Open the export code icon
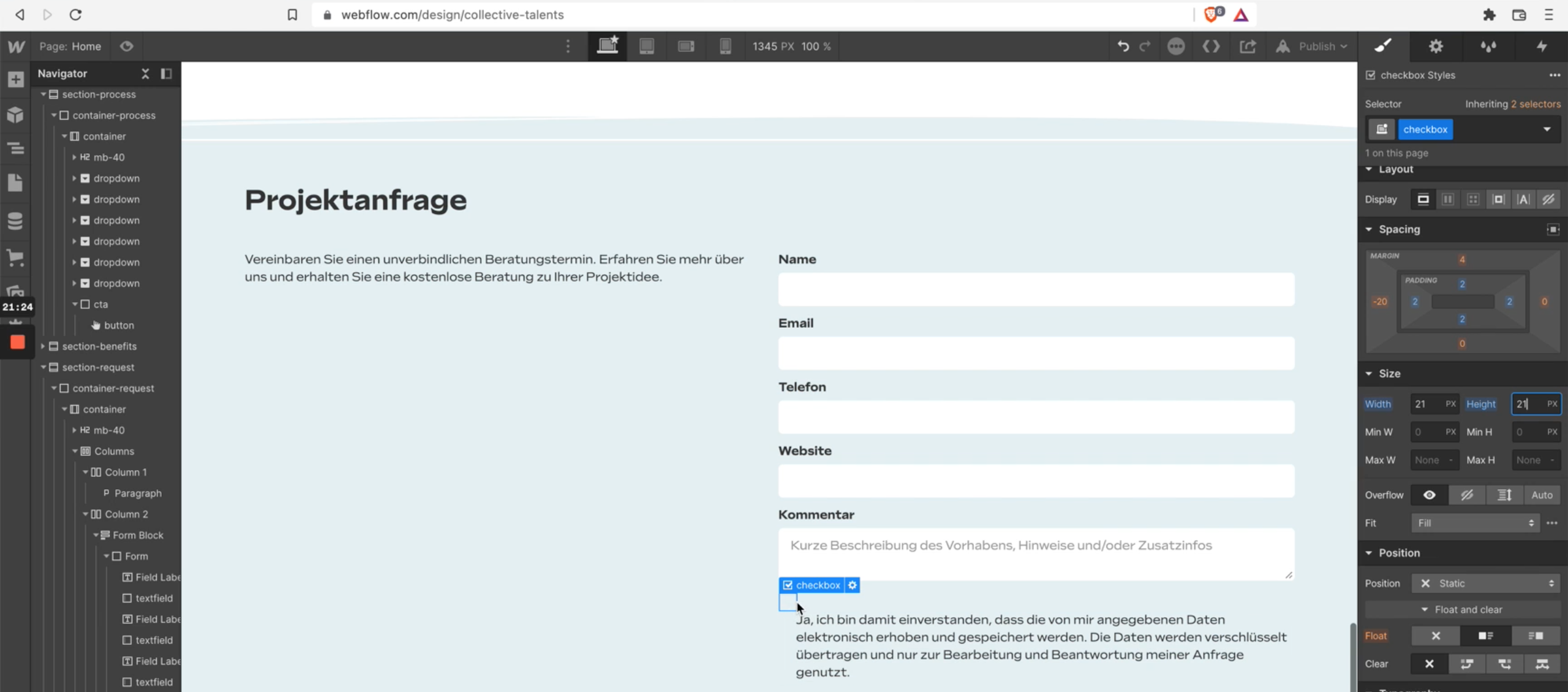Screen dimensions: 1568x692 (1211, 47)
